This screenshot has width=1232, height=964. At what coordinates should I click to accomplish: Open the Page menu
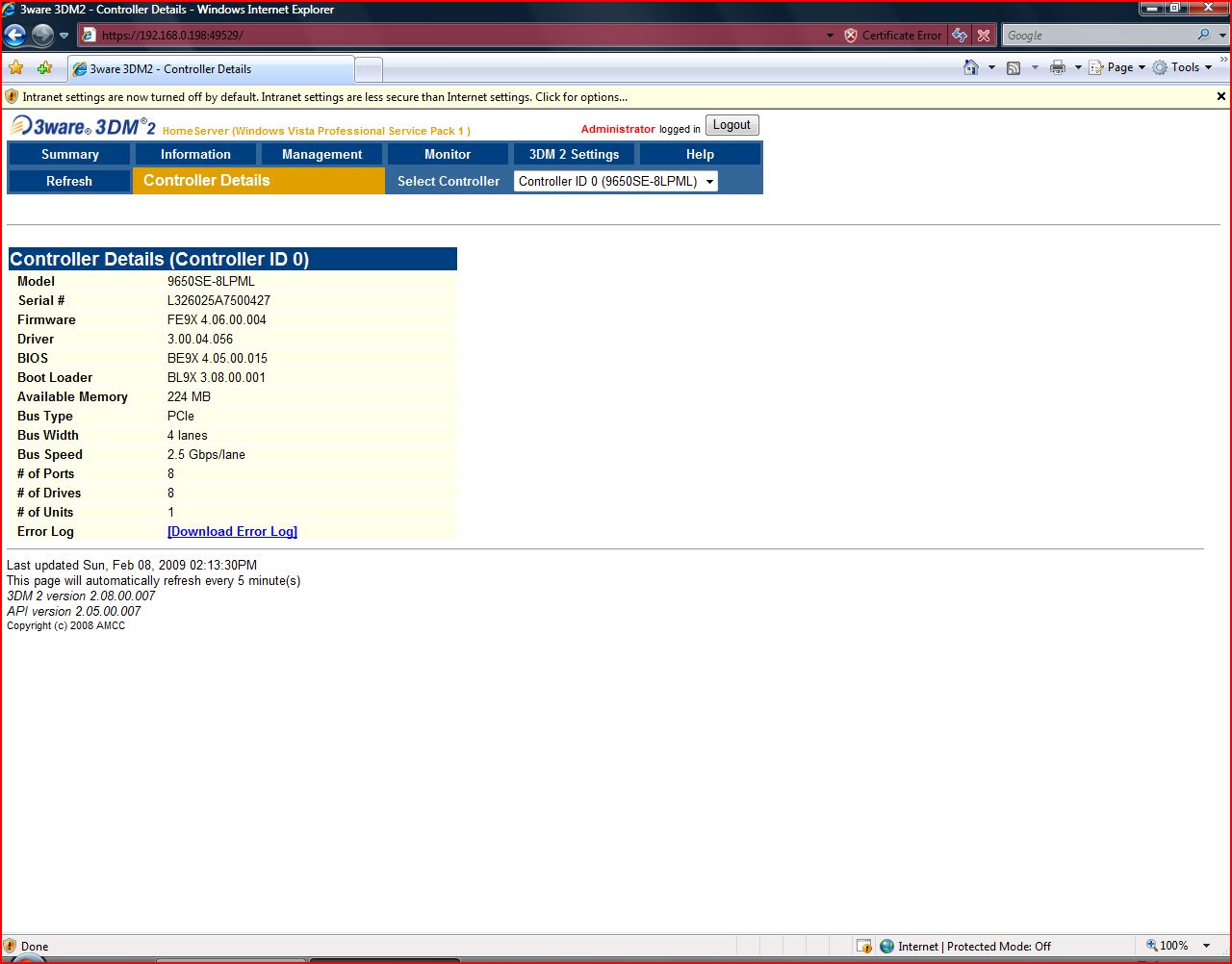click(1117, 67)
